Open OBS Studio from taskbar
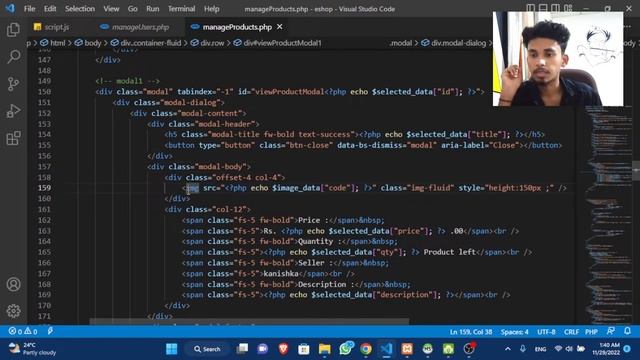 click(469, 349)
